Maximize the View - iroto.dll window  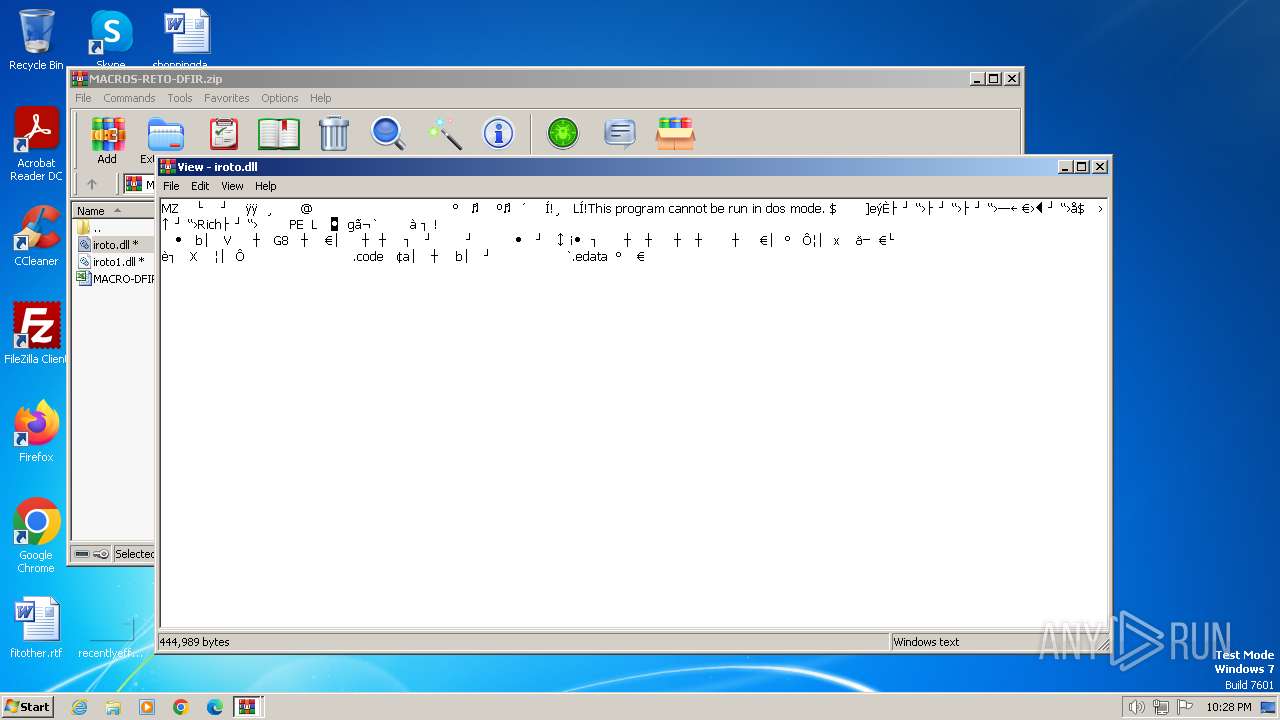[x=1081, y=167]
